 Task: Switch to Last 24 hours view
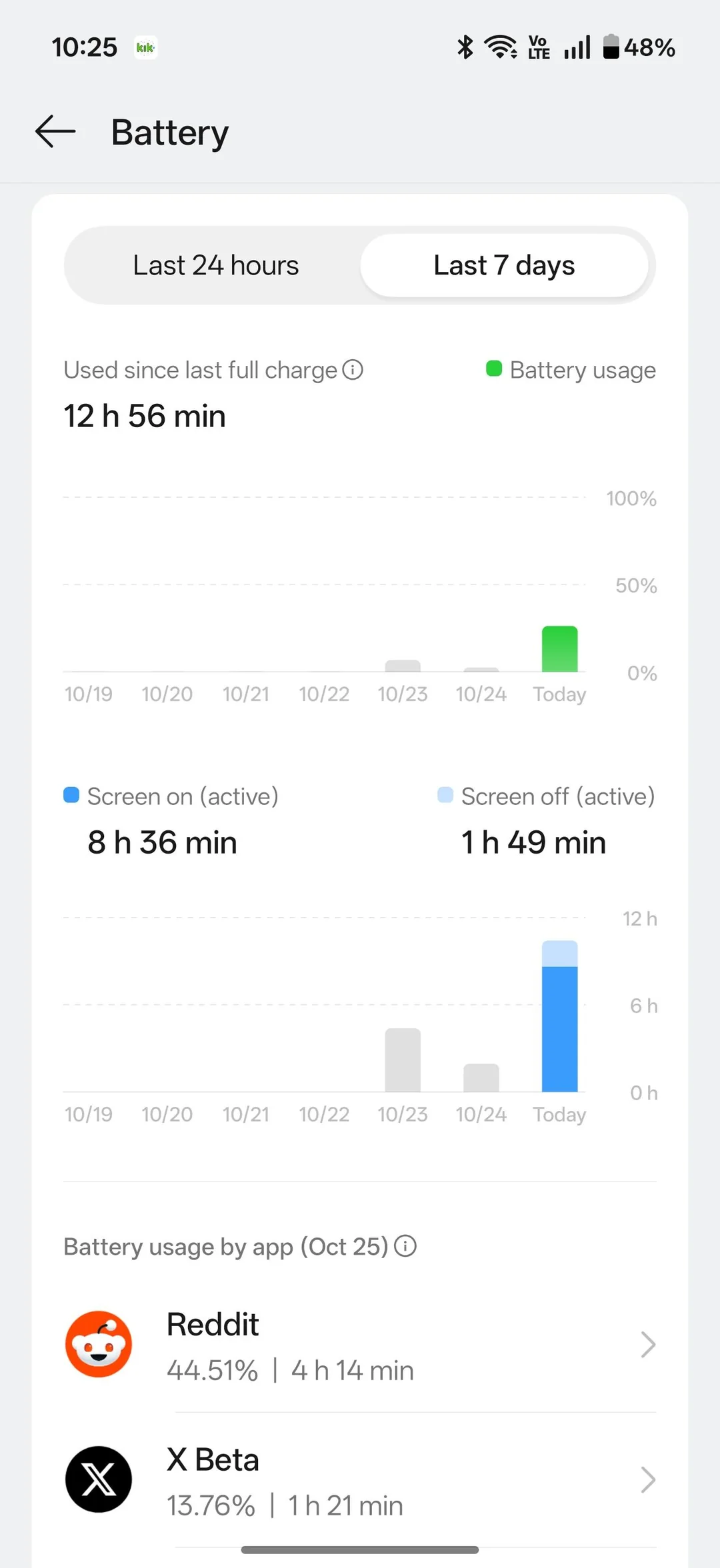coord(215,265)
